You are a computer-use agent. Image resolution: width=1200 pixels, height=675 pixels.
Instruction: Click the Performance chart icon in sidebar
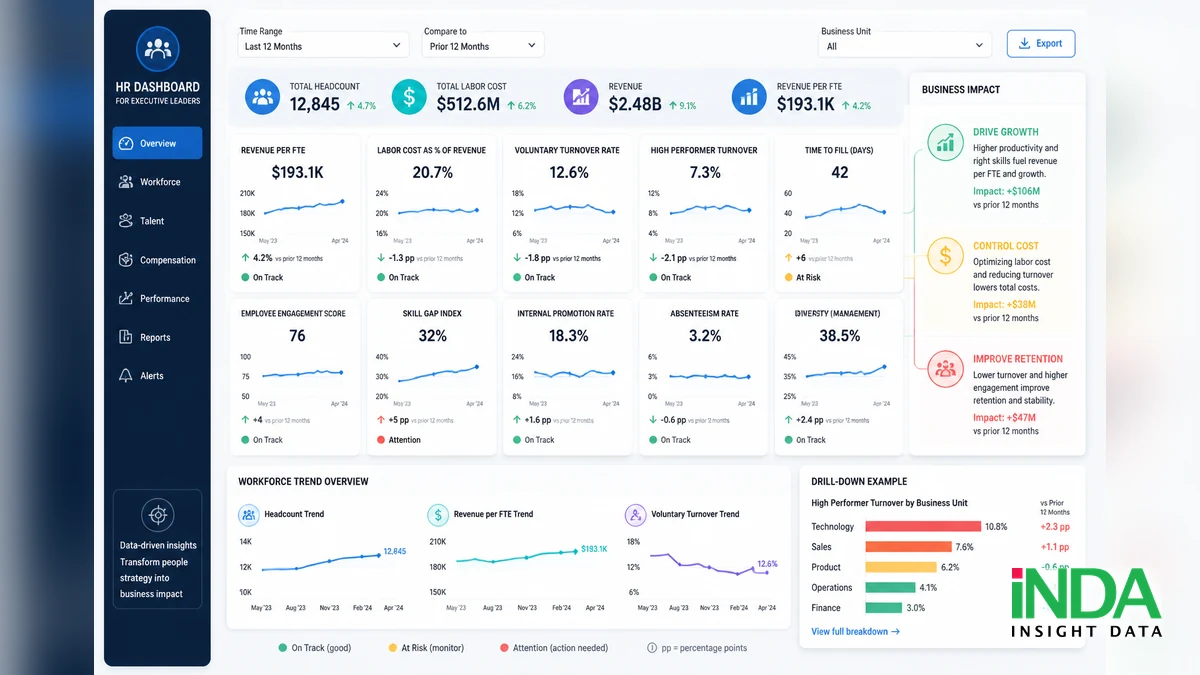point(126,298)
